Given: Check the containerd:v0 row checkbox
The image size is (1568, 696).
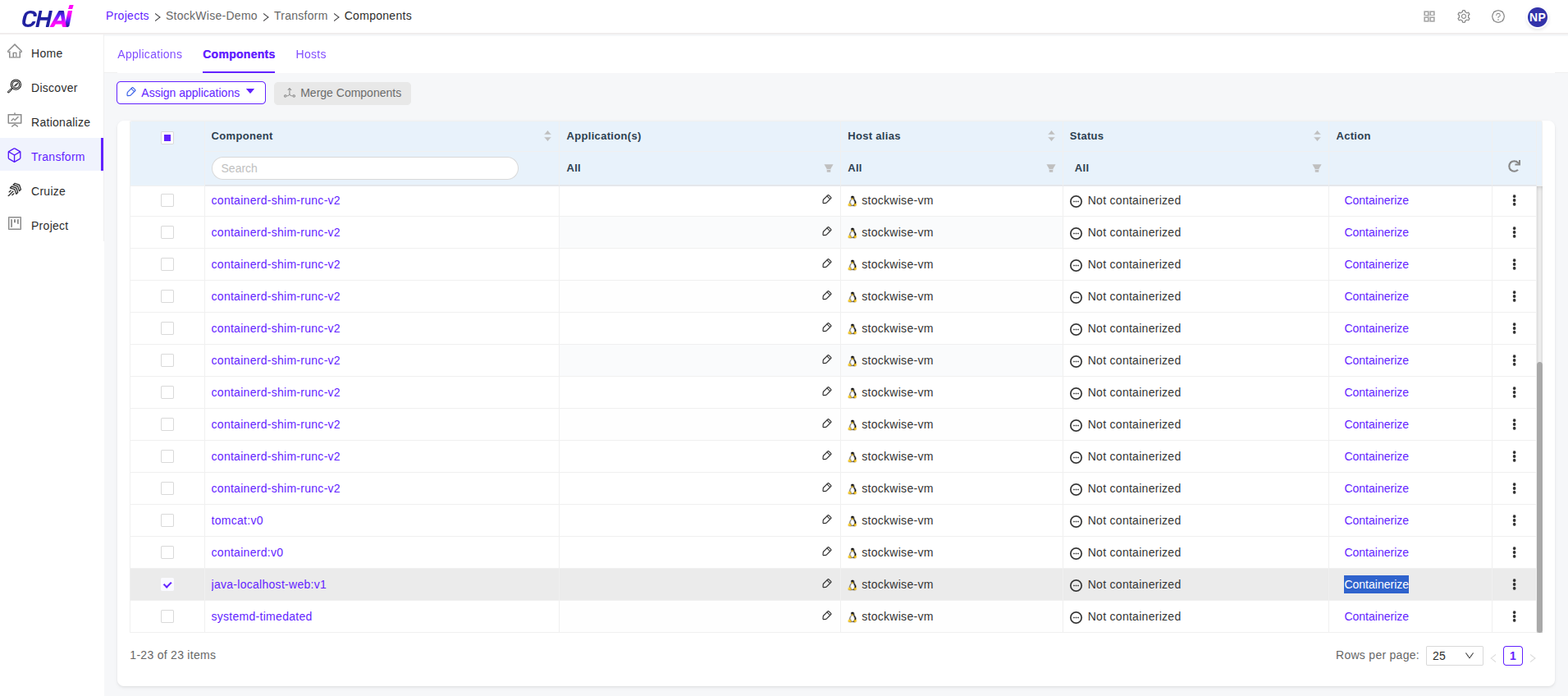Looking at the screenshot, I should [x=167, y=552].
